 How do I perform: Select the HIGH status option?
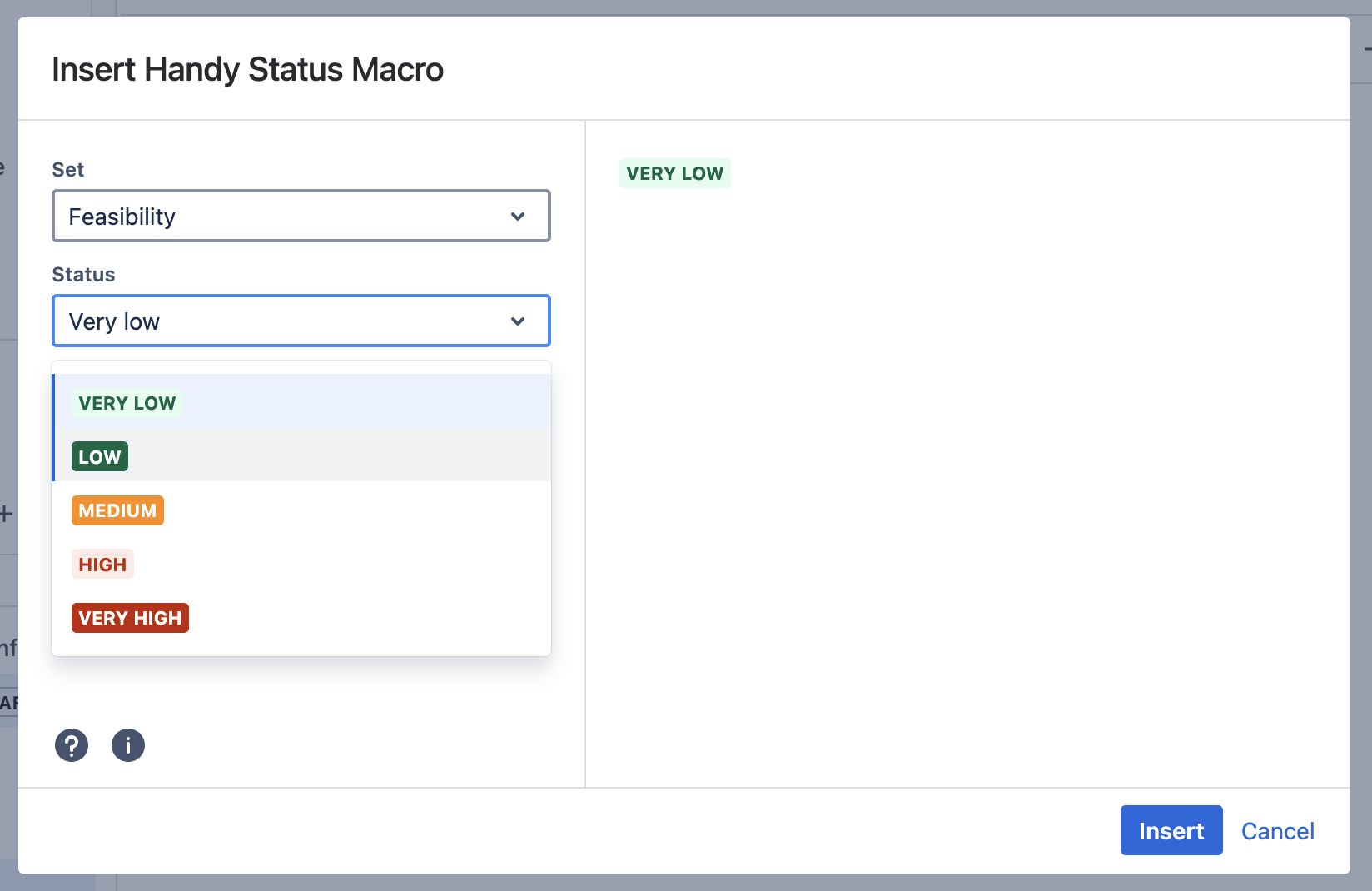click(x=301, y=565)
